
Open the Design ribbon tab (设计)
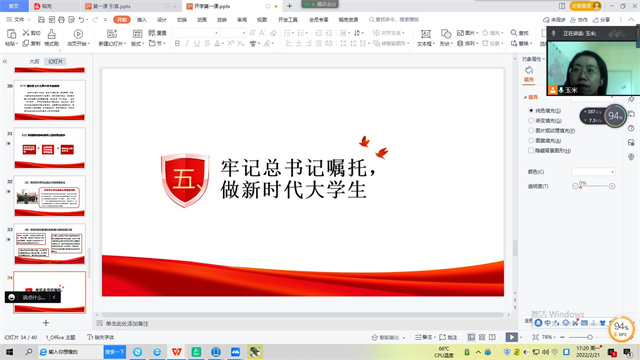pos(162,20)
